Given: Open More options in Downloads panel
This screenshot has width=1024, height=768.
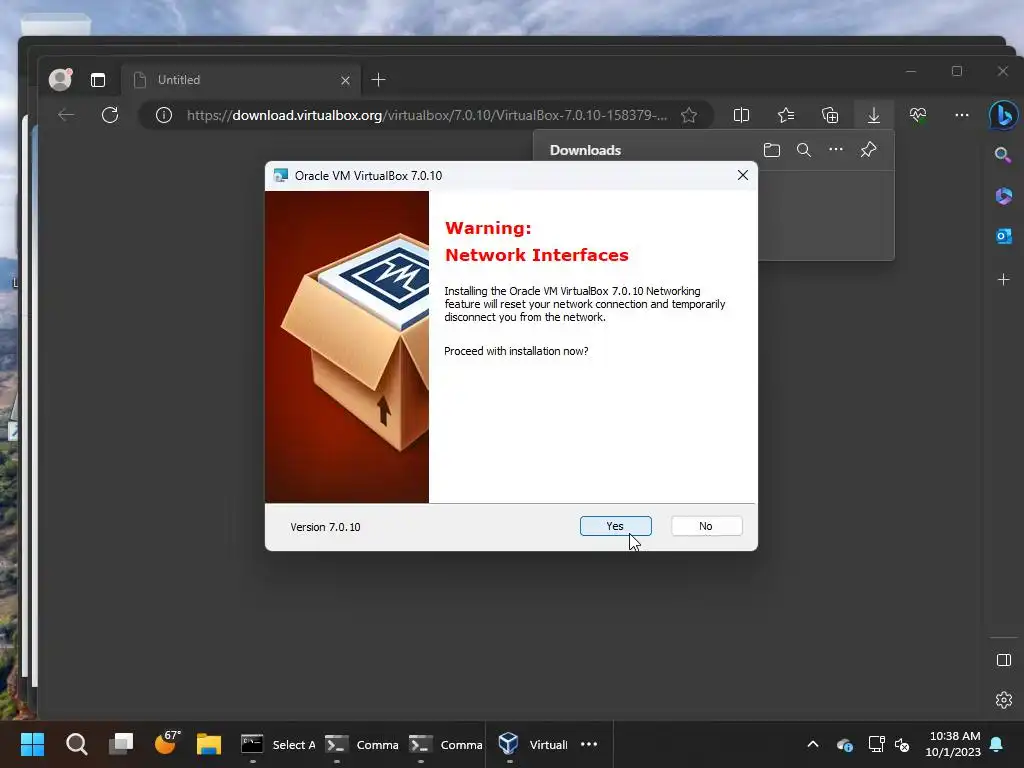Looking at the screenshot, I should coord(836,150).
